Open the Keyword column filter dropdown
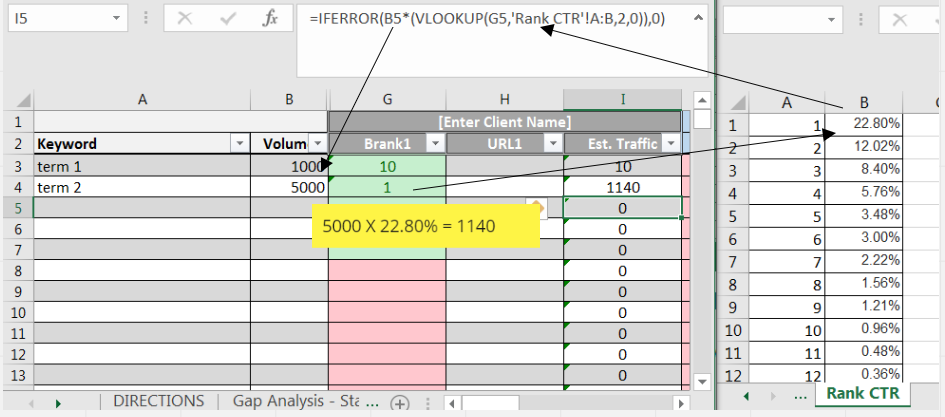Viewport: 945px width, 417px height. pyautogui.click(x=238, y=144)
